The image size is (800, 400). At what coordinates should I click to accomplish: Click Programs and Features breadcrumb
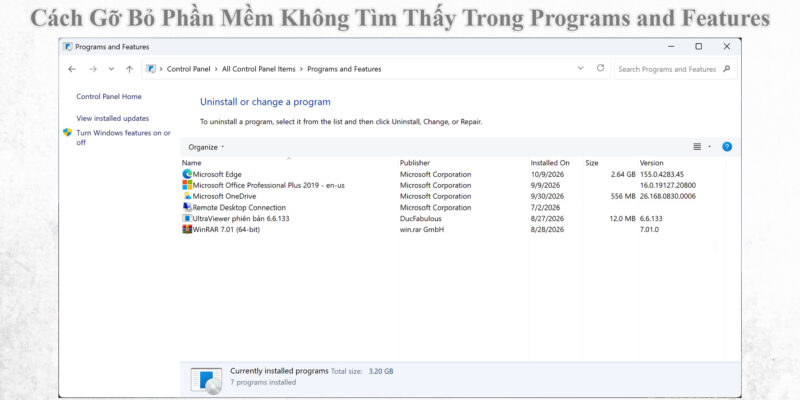click(344, 69)
